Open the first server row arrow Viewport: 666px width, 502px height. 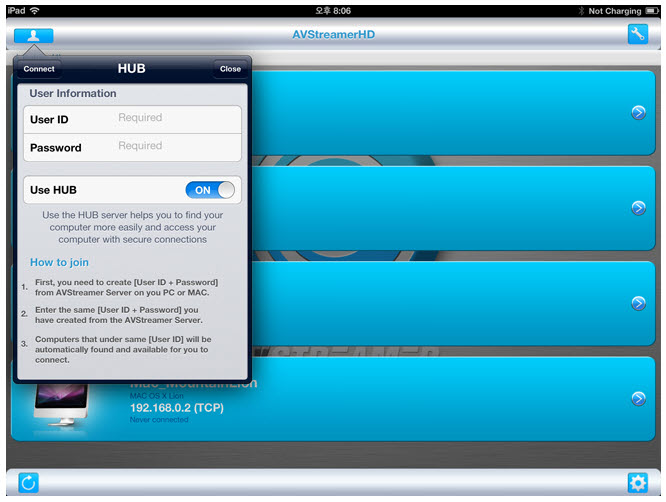638,113
